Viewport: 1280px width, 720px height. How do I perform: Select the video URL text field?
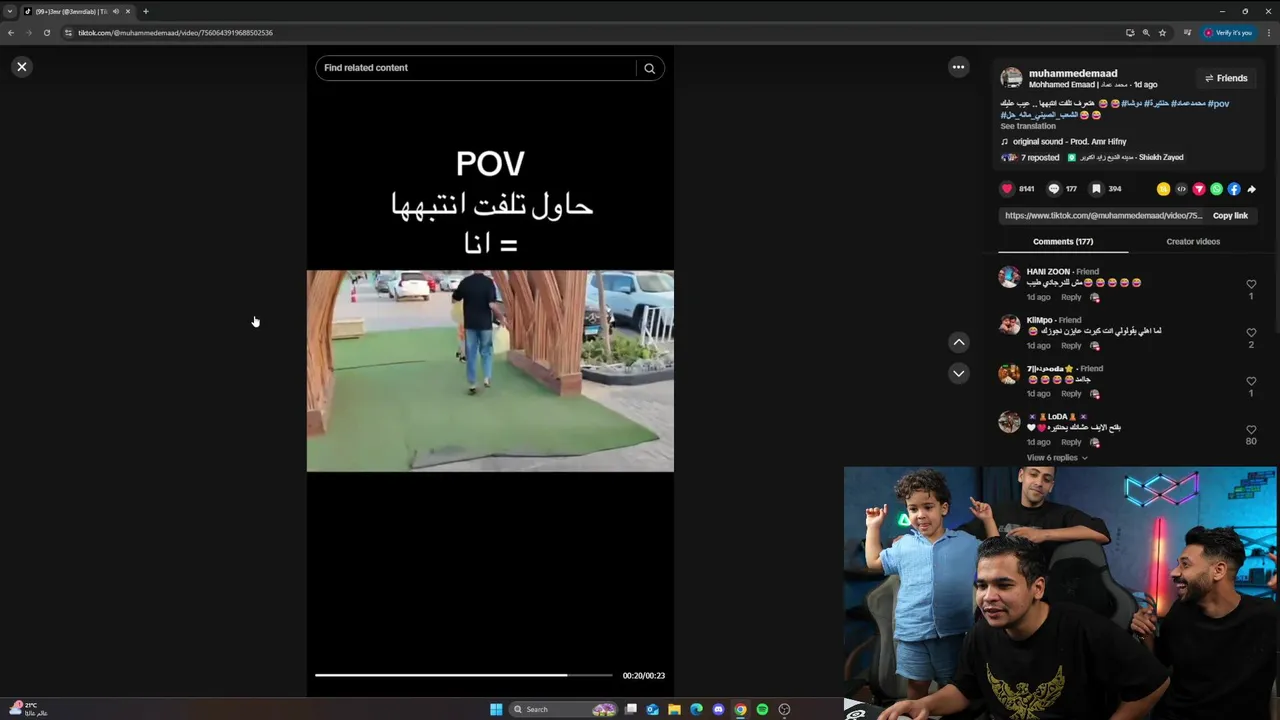pyautogui.click(x=1103, y=215)
